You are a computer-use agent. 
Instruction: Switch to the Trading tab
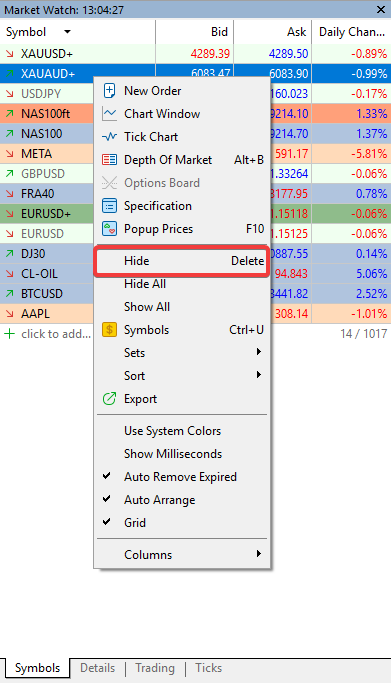(155, 668)
